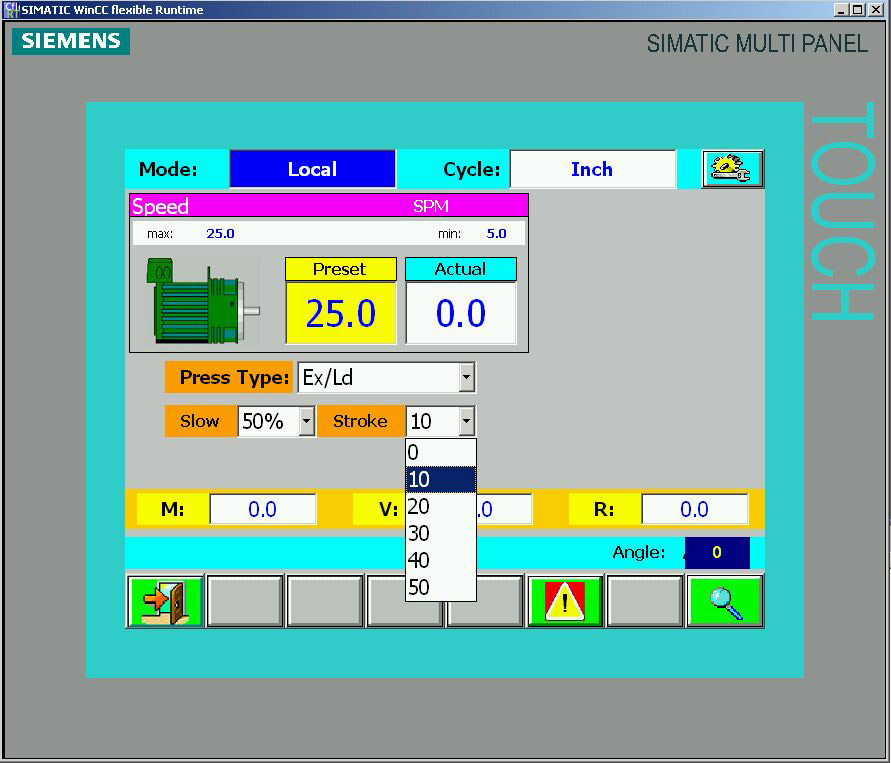Maximize the WinCC flexible Runtime window
The image size is (891, 763).
pos(859,10)
